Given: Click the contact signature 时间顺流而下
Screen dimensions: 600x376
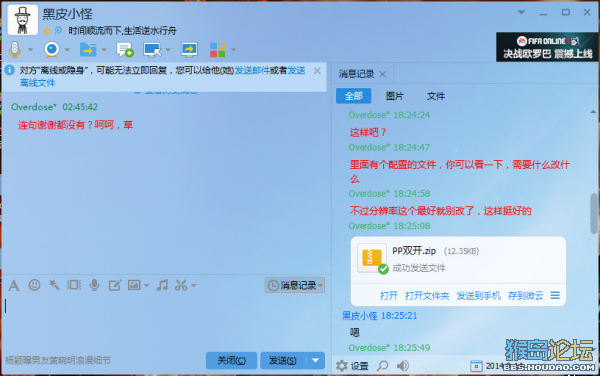Looking at the screenshot, I should [x=122, y=31].
